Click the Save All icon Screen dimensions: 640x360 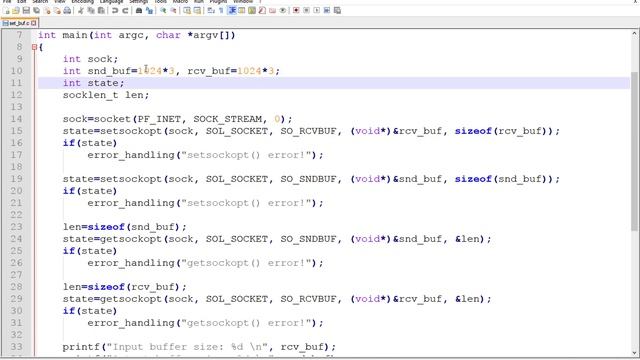36,10
